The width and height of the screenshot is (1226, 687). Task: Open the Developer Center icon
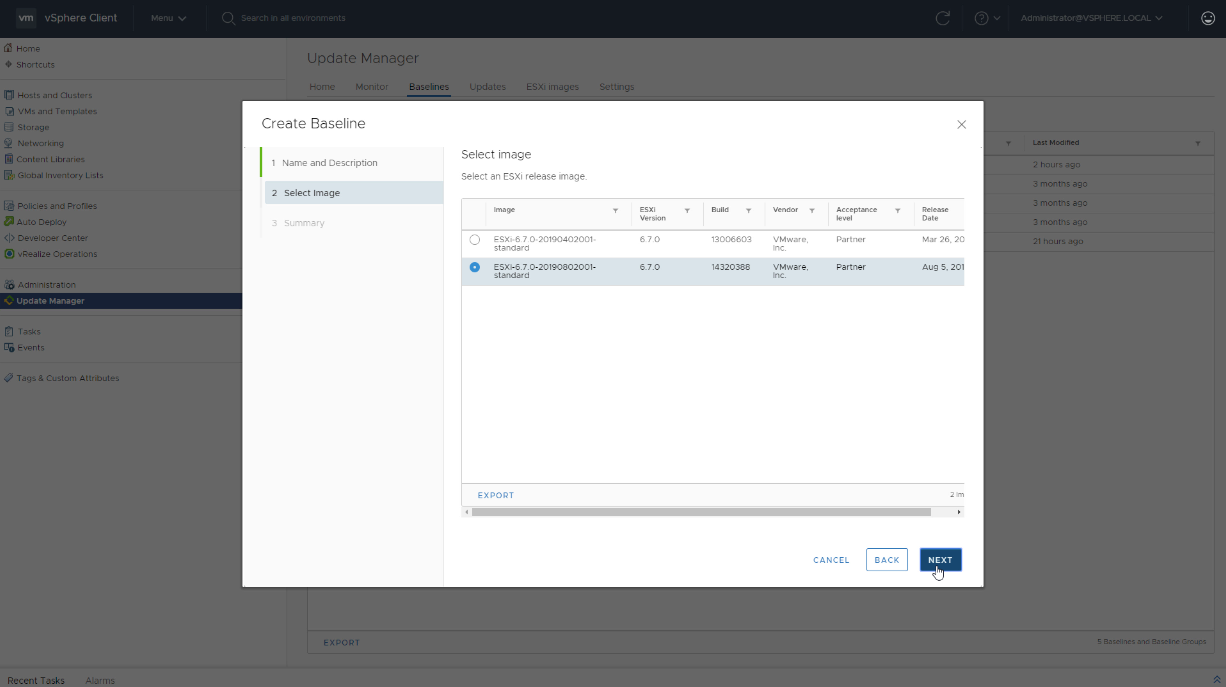[8, 238]
